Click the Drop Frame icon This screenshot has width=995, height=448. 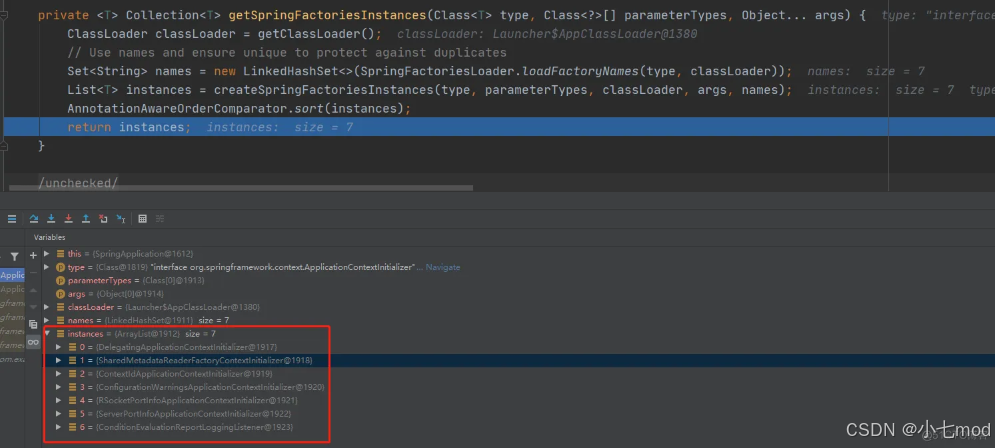103,218
